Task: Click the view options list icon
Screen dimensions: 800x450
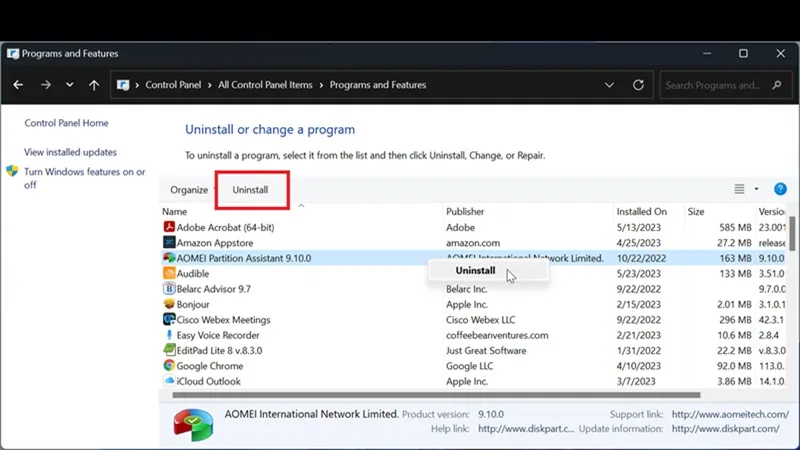Action: [x=739, y=189]
